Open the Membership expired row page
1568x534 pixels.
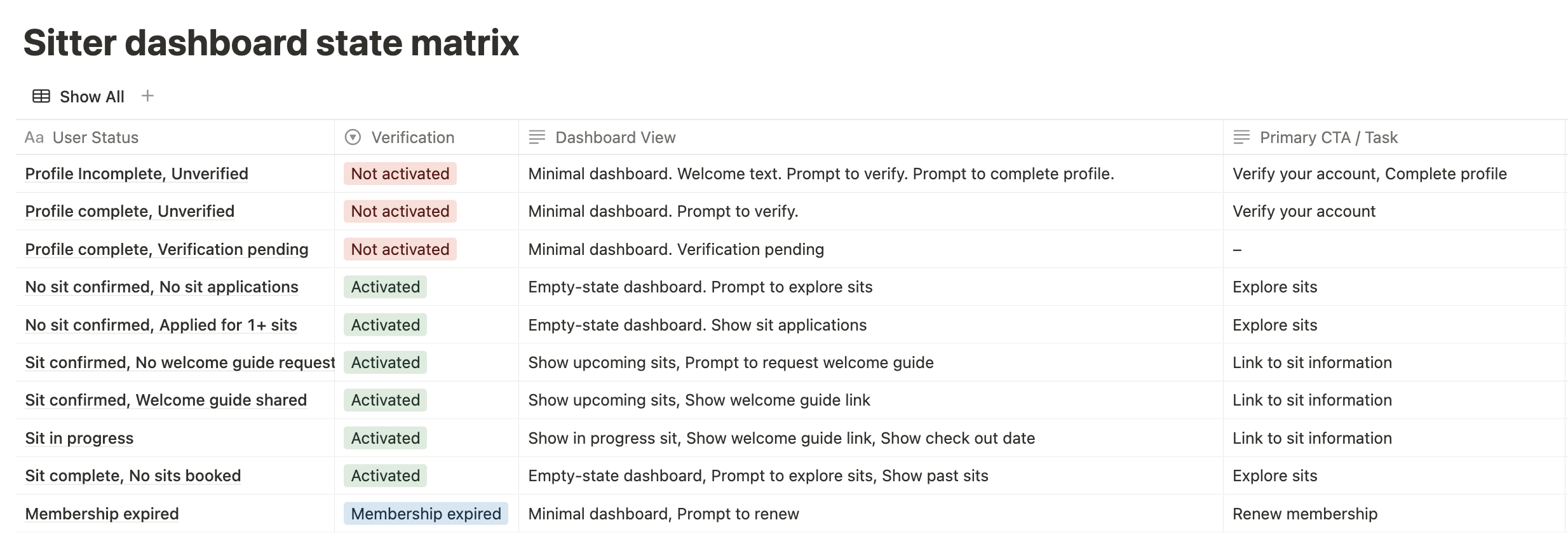tap(102, 514)
